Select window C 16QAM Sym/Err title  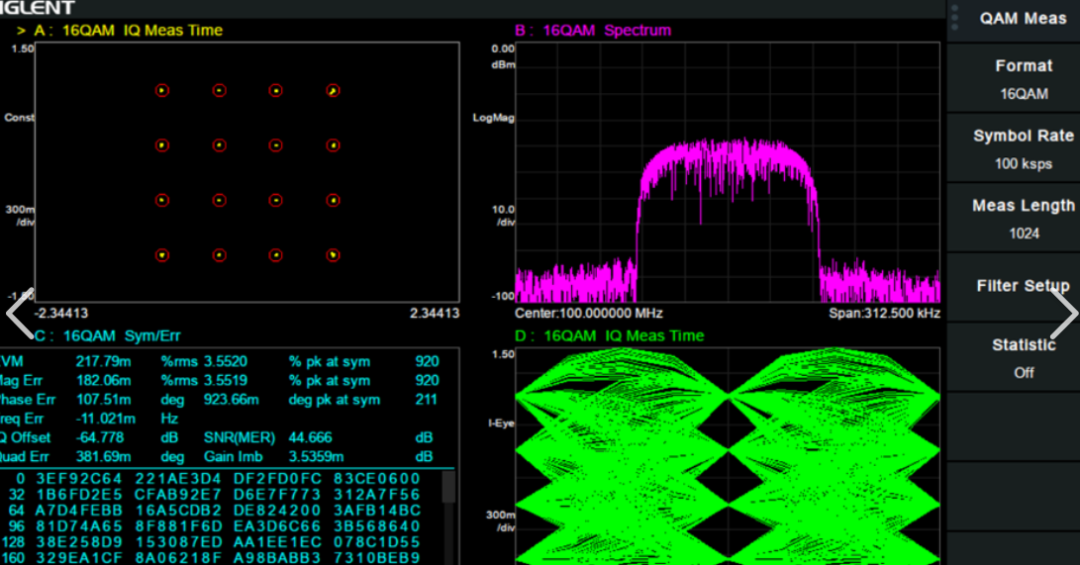pos(107,336)
